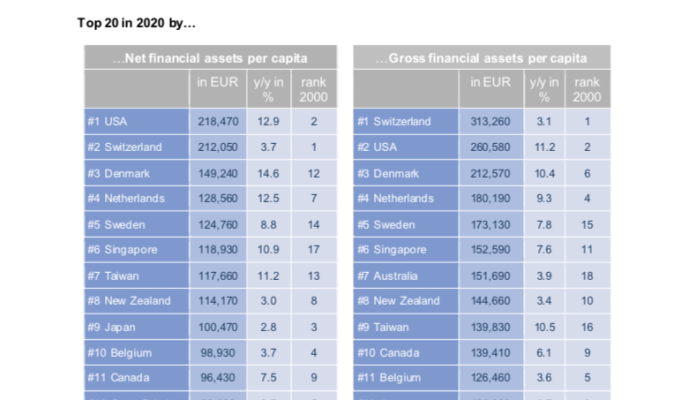The image size is (681, 400).
Task: Click the 'Top 20 in 2020 by…' heading
Action: pos(136,23)
